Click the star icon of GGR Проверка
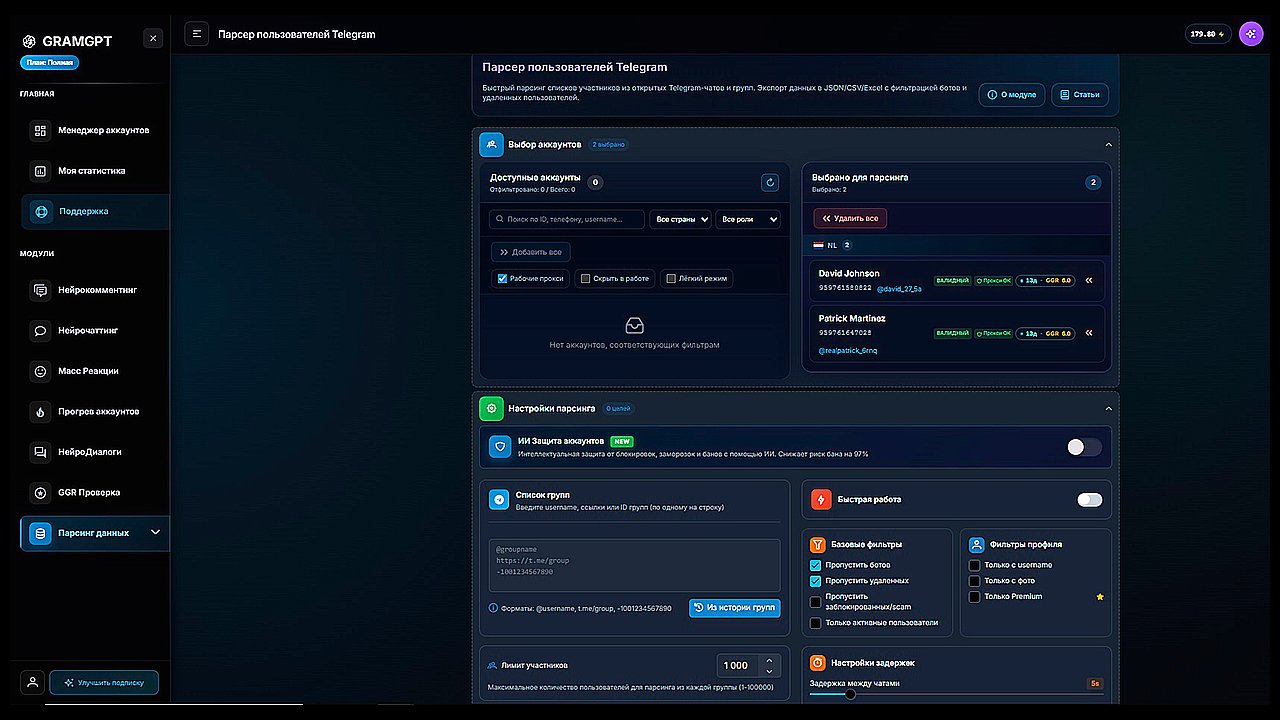Image resolution: width=1280 pixels, height=720 pixels. (40, 492)
